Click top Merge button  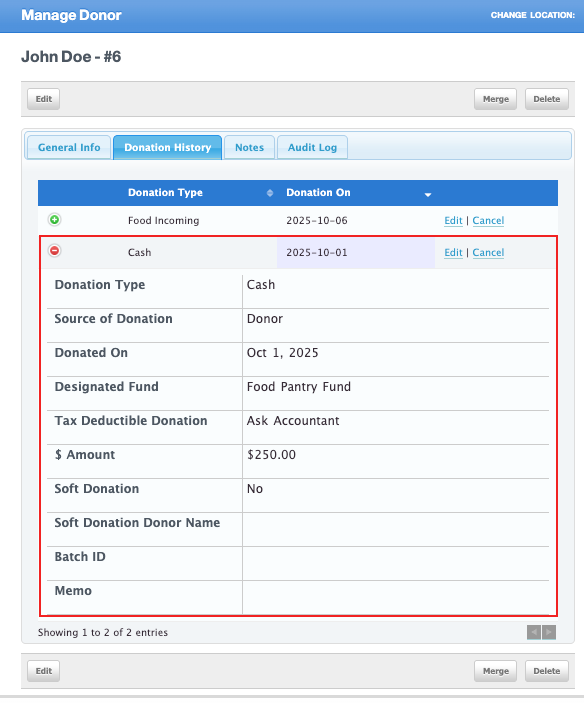[x=496, y=99]
